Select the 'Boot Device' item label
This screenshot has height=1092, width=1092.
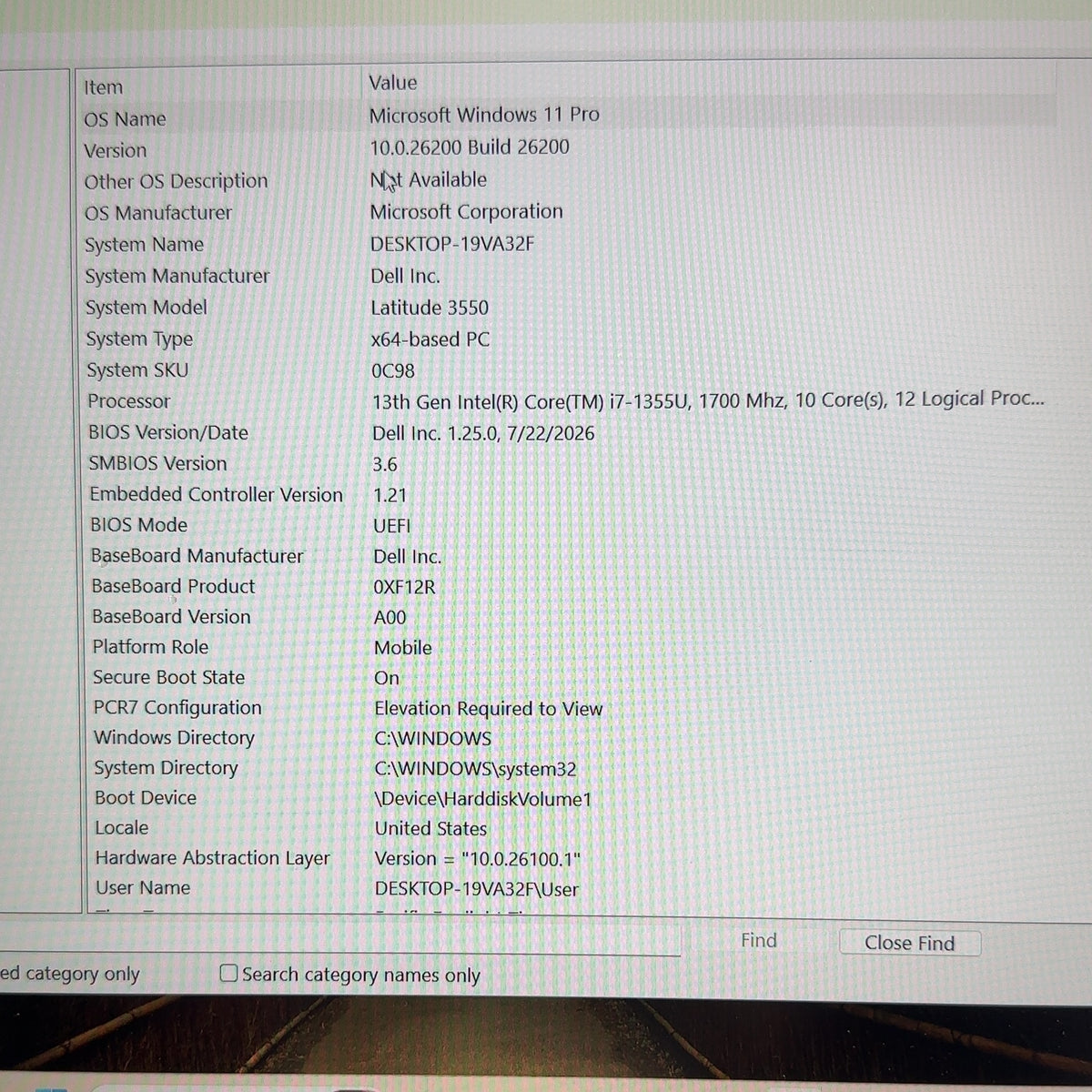point(146,798)
